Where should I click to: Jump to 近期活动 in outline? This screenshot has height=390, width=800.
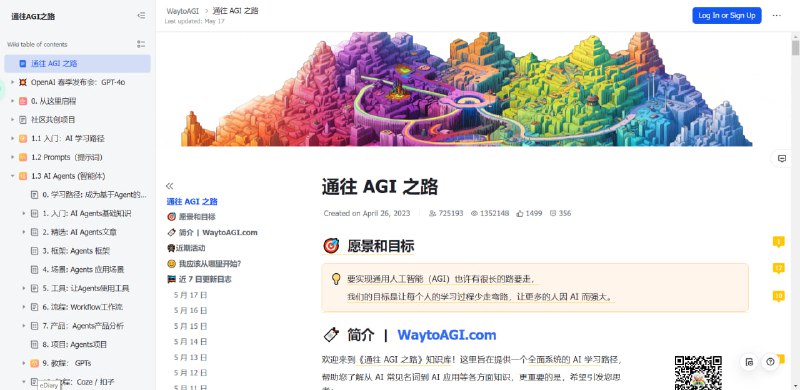[x=190, y=248]
